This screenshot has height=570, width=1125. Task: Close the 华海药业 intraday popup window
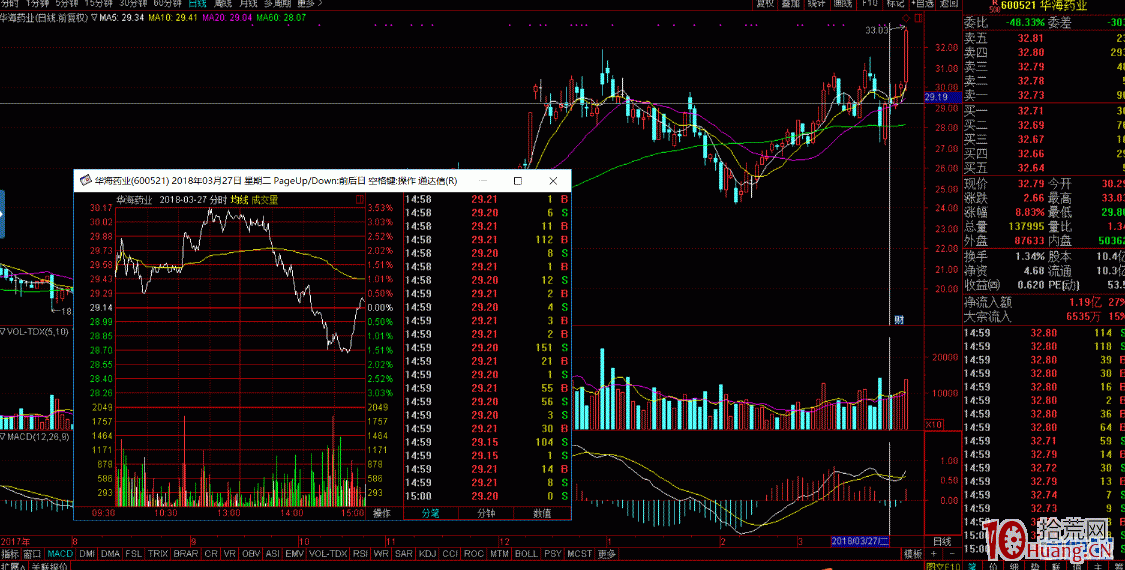point(553,181)
